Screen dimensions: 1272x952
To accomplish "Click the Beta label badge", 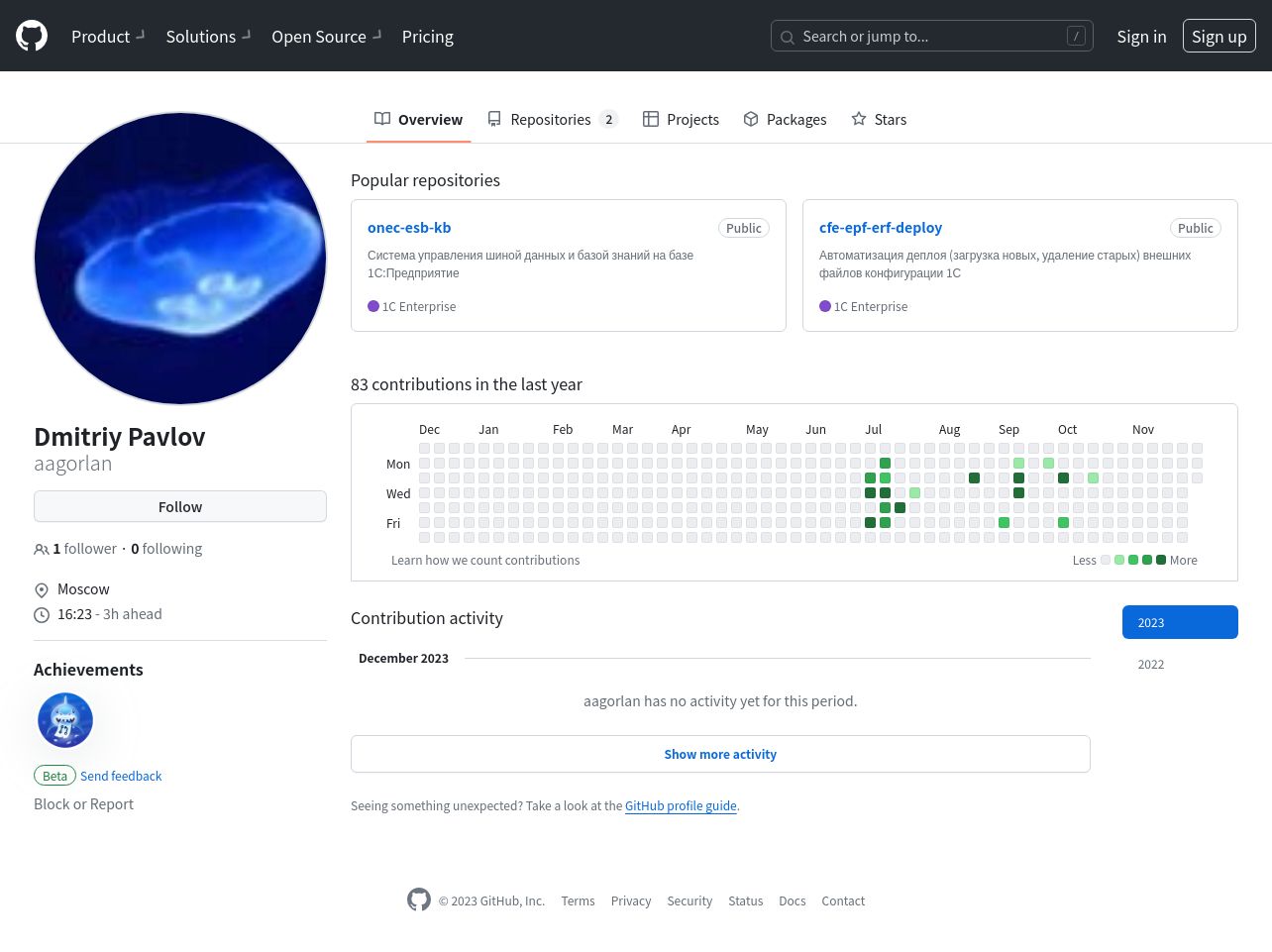I will click(54, 776).
